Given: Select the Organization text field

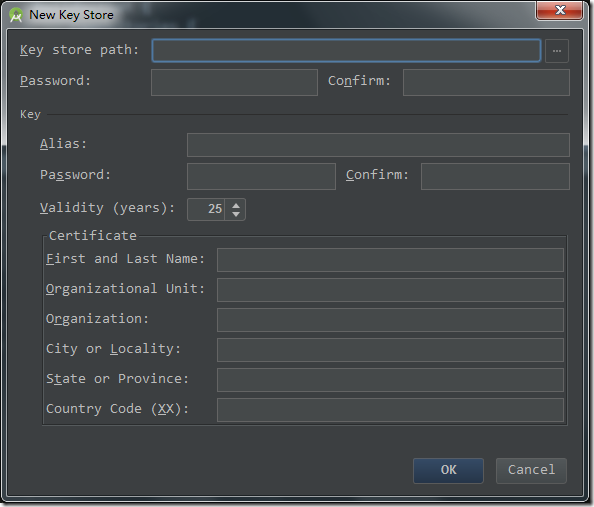Looking at the screenshot, I should point(390,320).
